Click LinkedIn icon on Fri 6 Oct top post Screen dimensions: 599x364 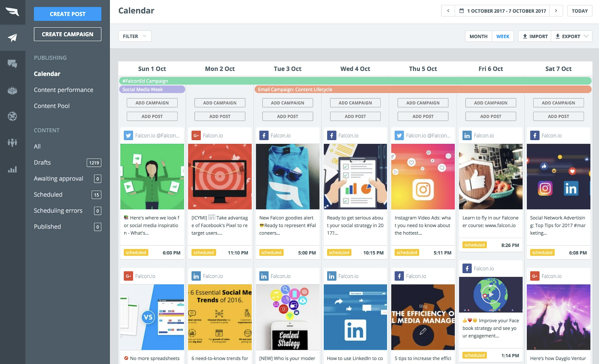click(x=467, y=135)
